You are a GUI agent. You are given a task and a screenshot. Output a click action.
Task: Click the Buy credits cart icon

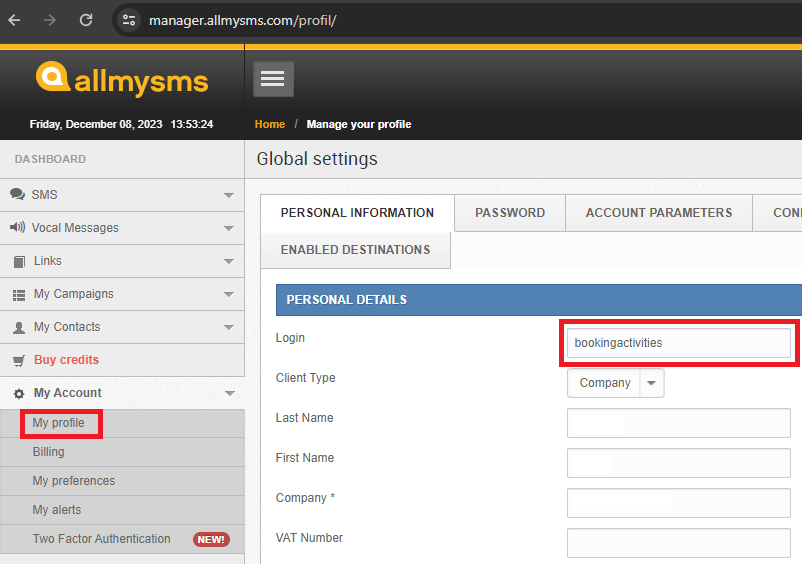click(x=19, y=360)
